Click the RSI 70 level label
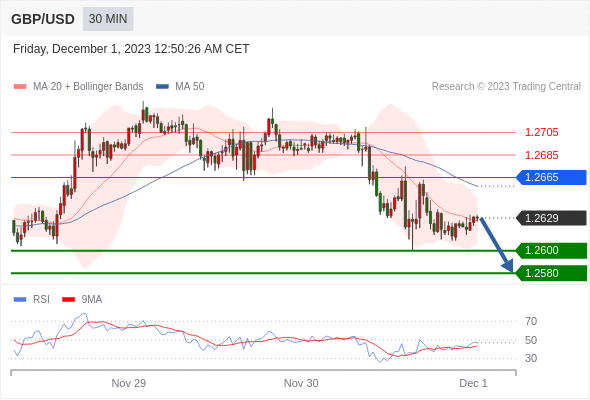The height and width of the screenshot is (400, 590). click(x=531, y=321)
